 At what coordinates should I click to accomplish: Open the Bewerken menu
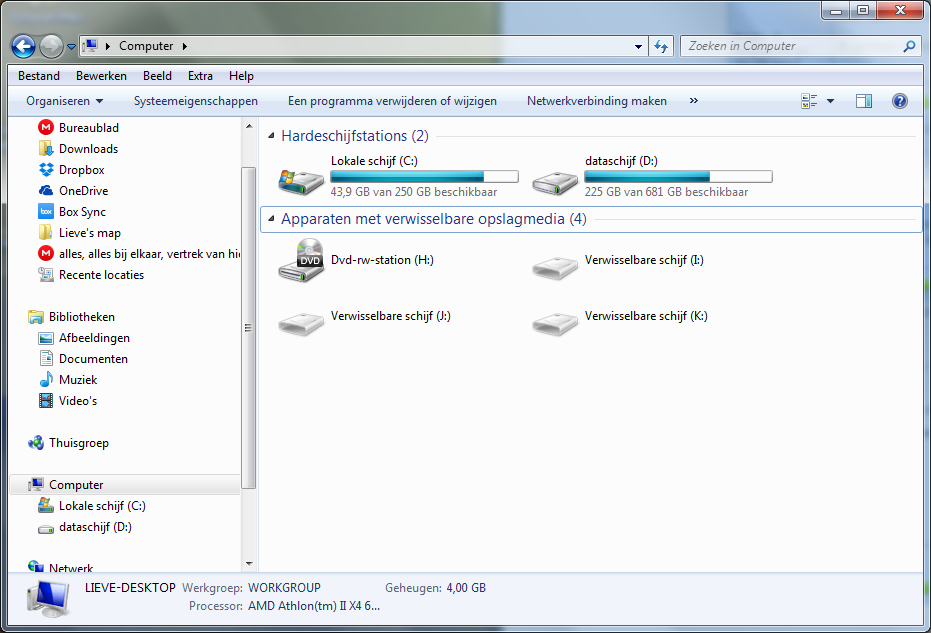point(102,76)
